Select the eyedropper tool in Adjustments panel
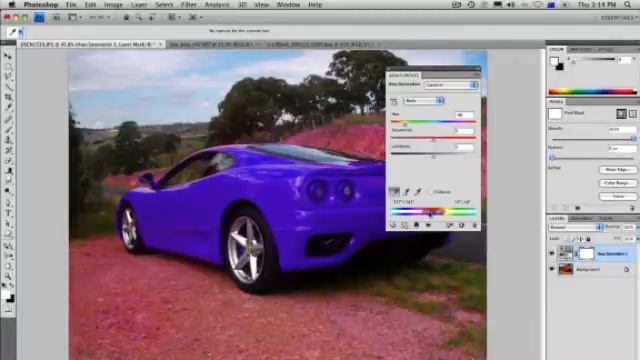Screen dimensions: 640x360 pos(394,191)
